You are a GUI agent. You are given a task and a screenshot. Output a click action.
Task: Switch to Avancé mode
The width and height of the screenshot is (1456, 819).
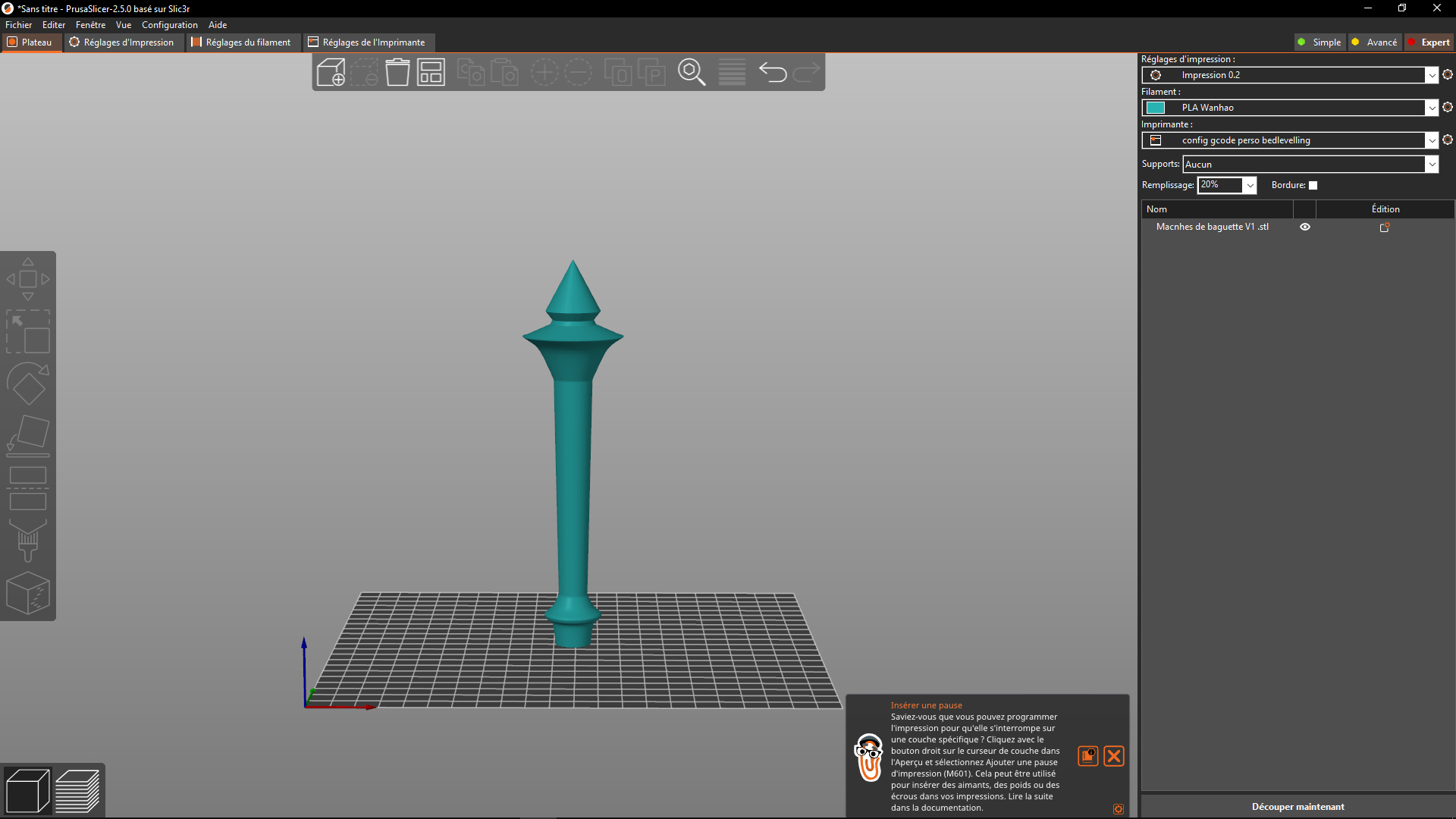[1375, 42]
